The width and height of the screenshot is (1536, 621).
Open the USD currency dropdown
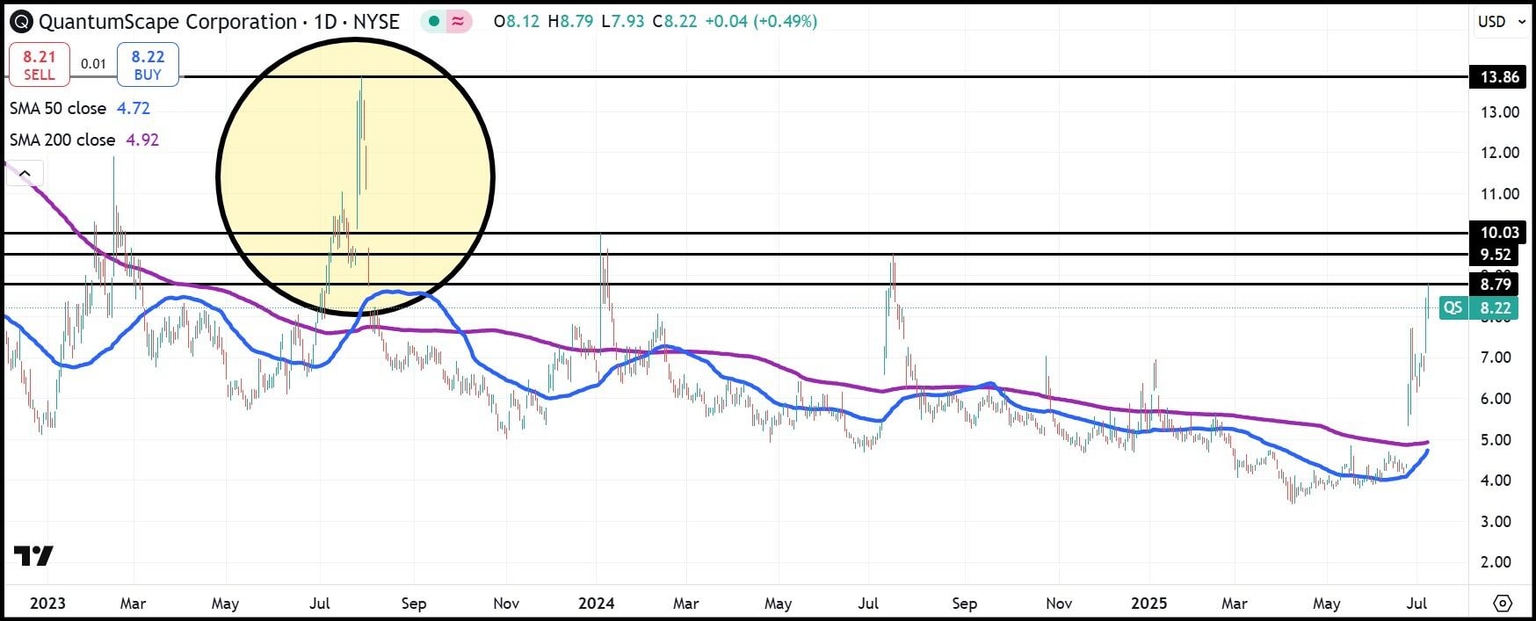pyautogui.click(x=1495, y=20)
